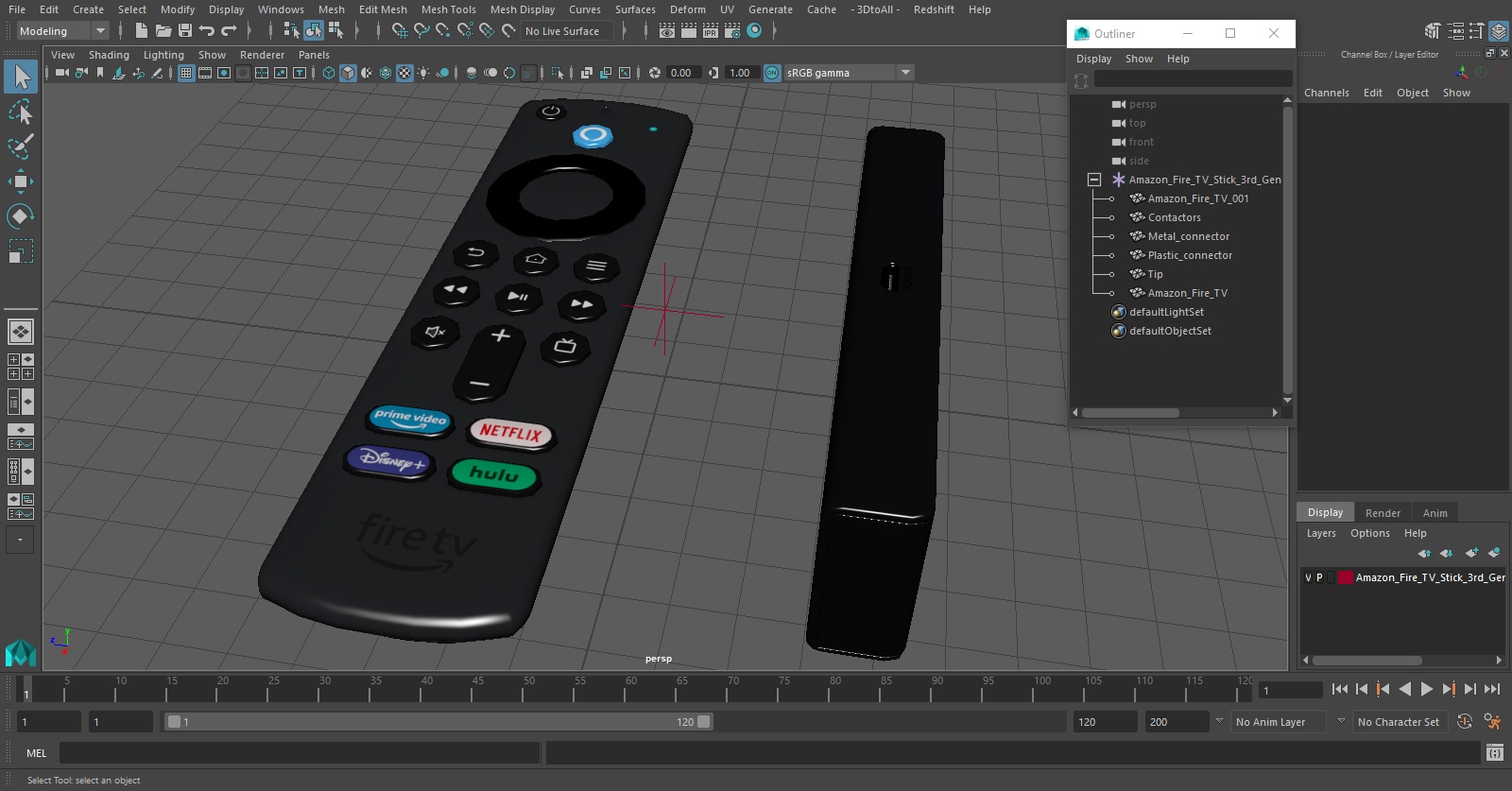Screen dimensions: 1512x791
Task: Toggle the viewport grid display
Action: pyautogui.click(x=186, y=73)
